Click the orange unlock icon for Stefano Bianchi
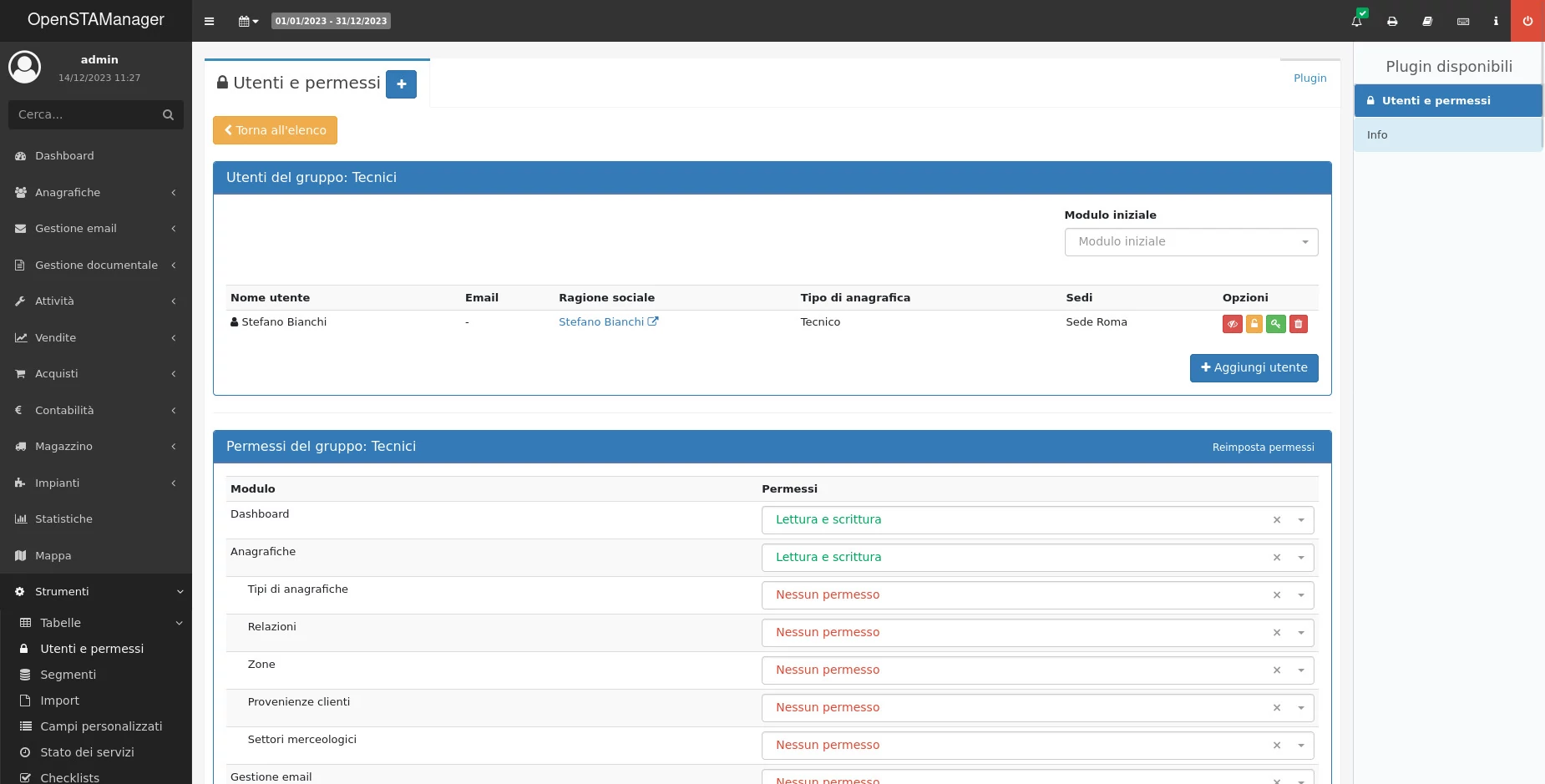The height and width of the screenshot is (784, 1545). coord(1254,324)
